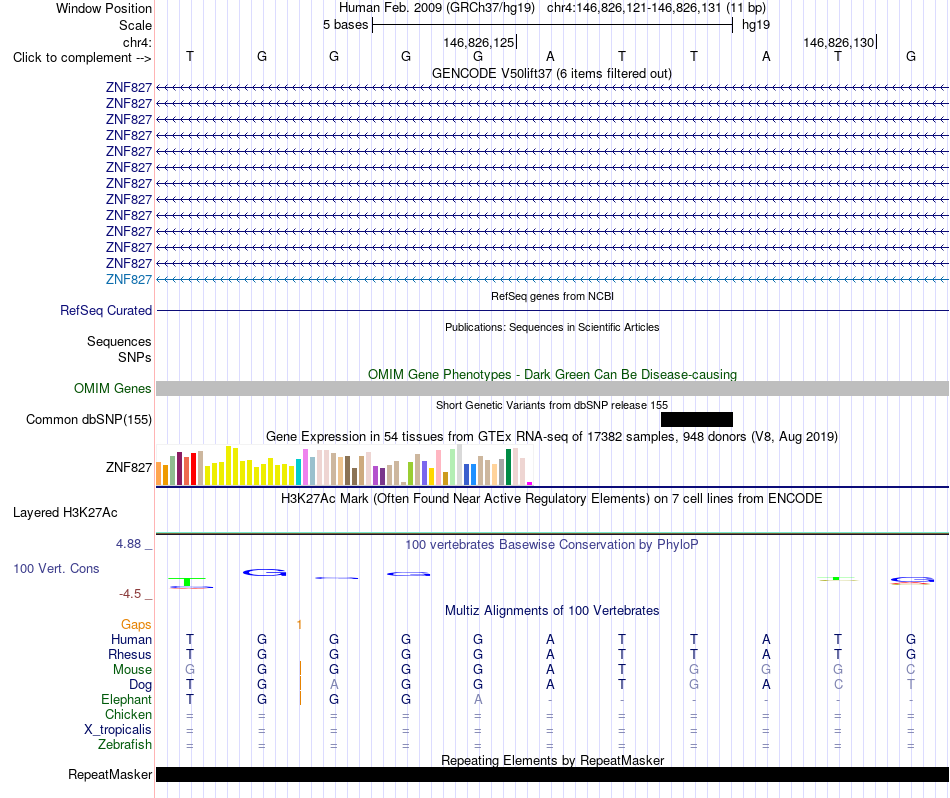The height and width of the screenshot is (798, 950).
Task: Click the PhyloP 4.88 upper axis value
Action: (128, 544)
